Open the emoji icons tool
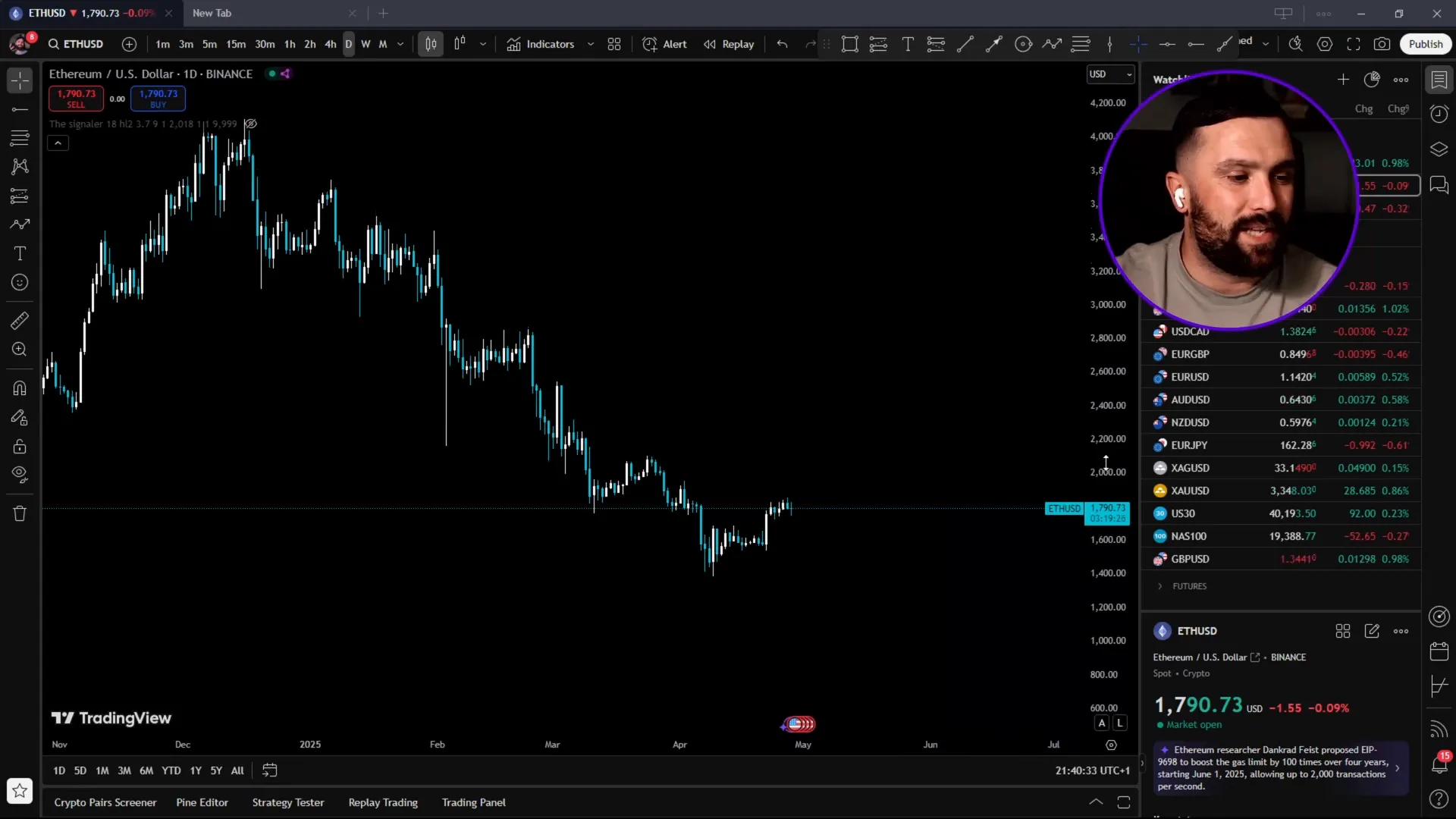 (20, 283)
